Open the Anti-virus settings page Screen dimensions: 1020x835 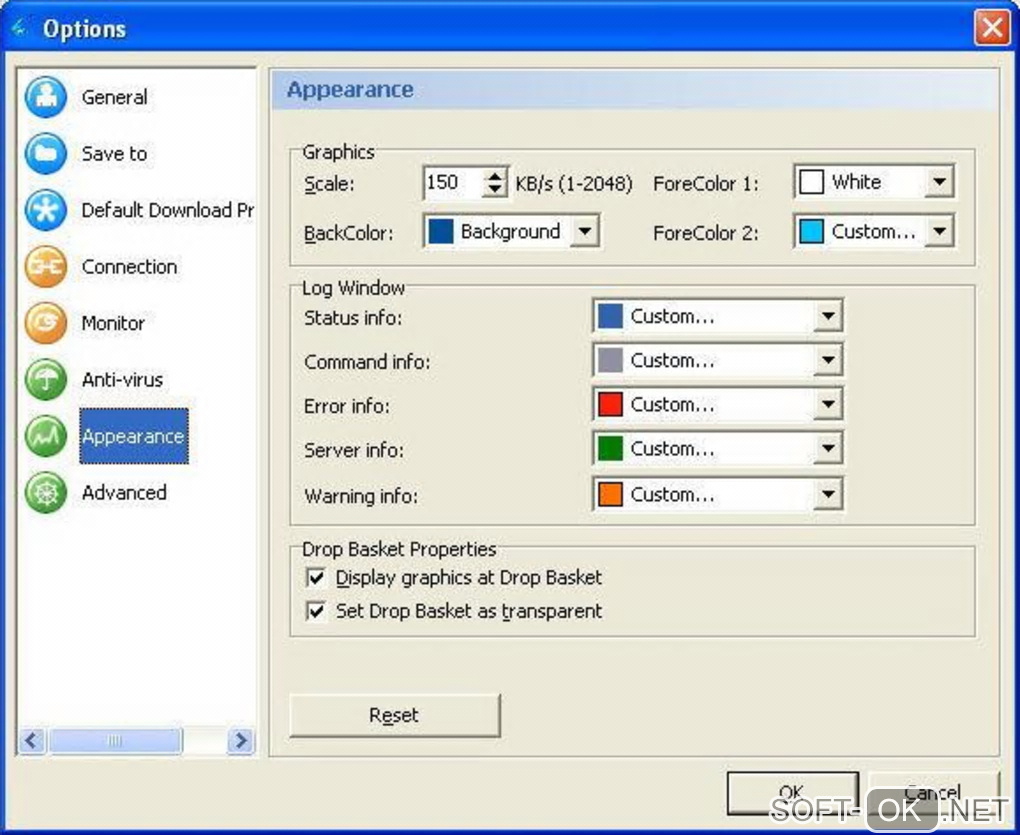pos(122,380)
